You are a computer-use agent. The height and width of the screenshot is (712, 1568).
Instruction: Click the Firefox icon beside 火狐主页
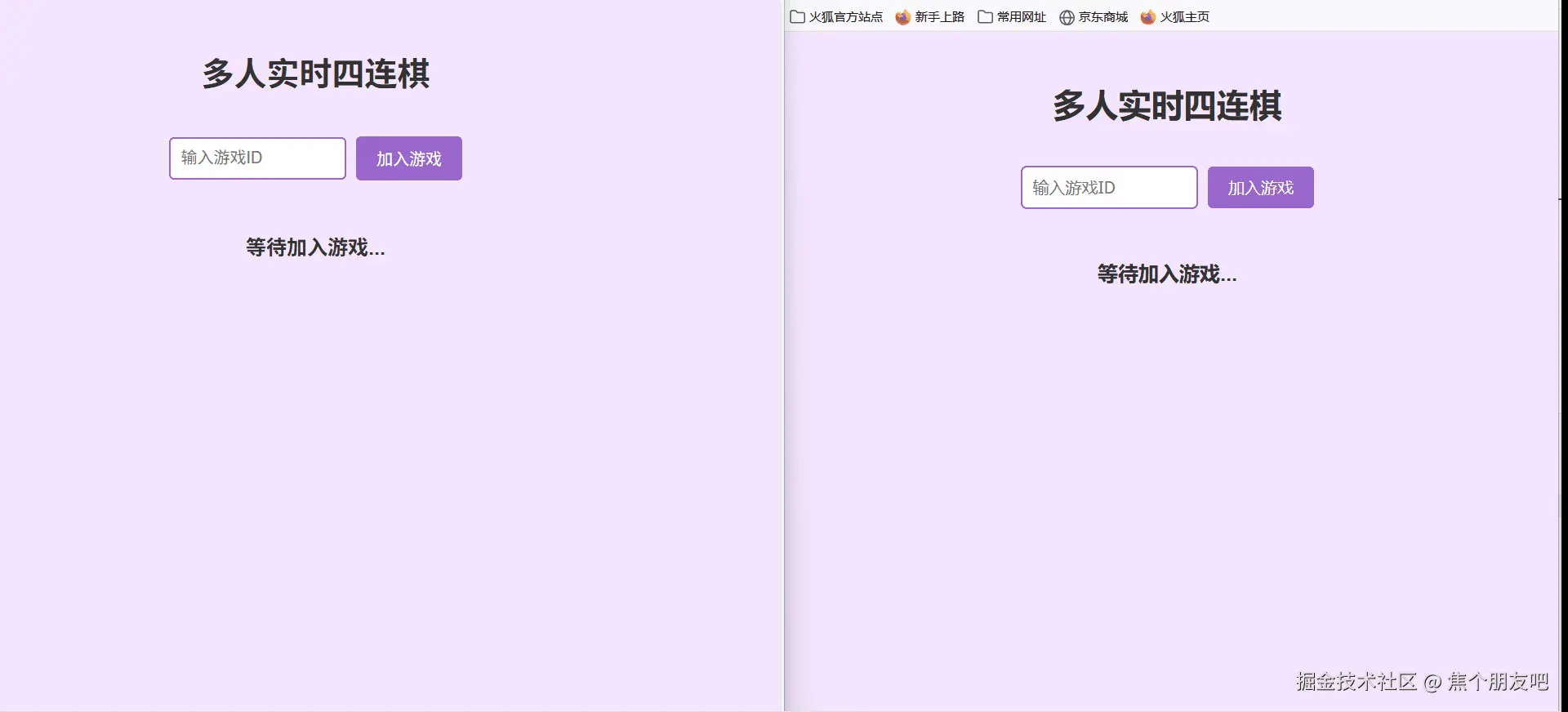1148,17
